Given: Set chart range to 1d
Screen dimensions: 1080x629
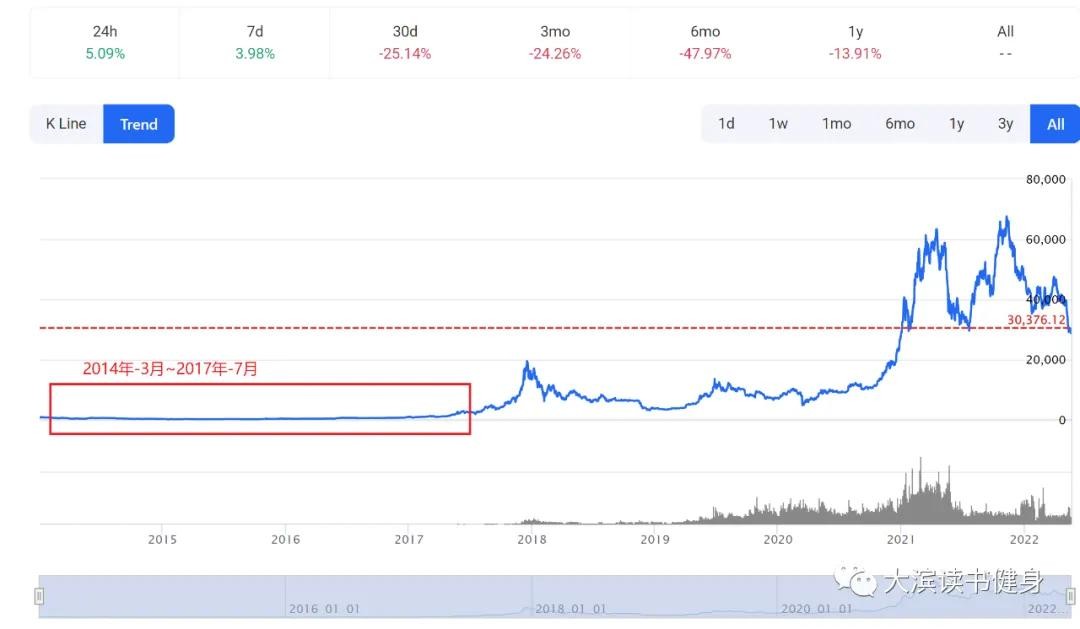Looking at the screenshot, I should pyautogui.click(x=726, y=124).
